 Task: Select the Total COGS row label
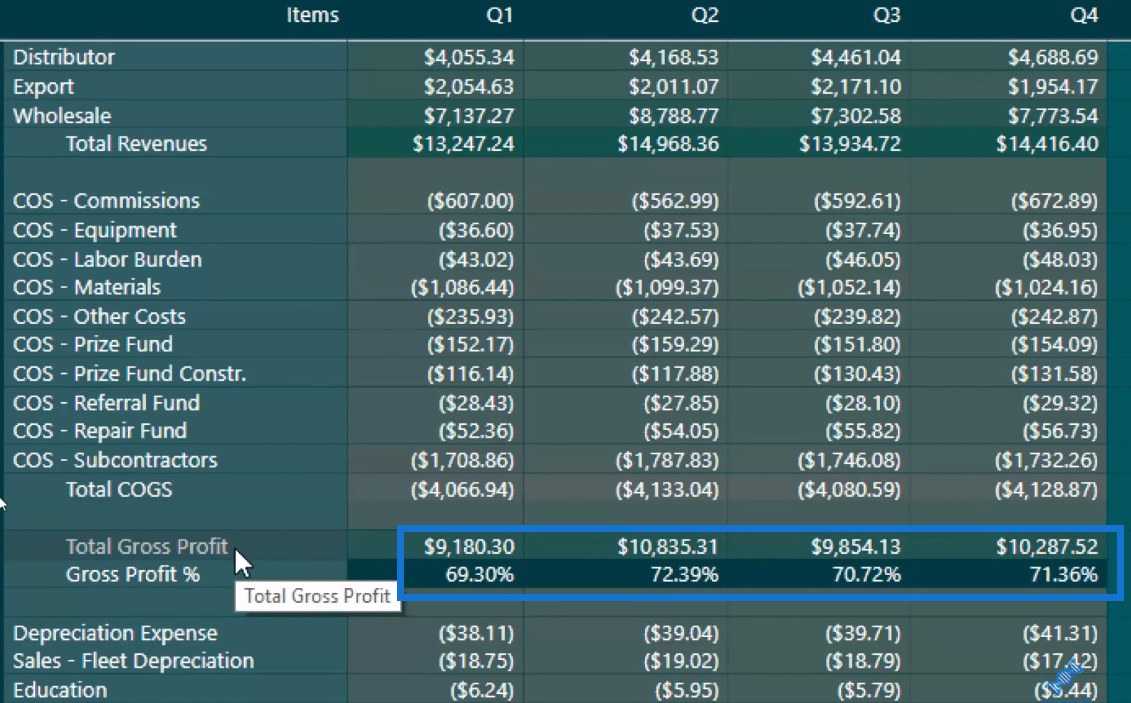click(x=119, y=490)
